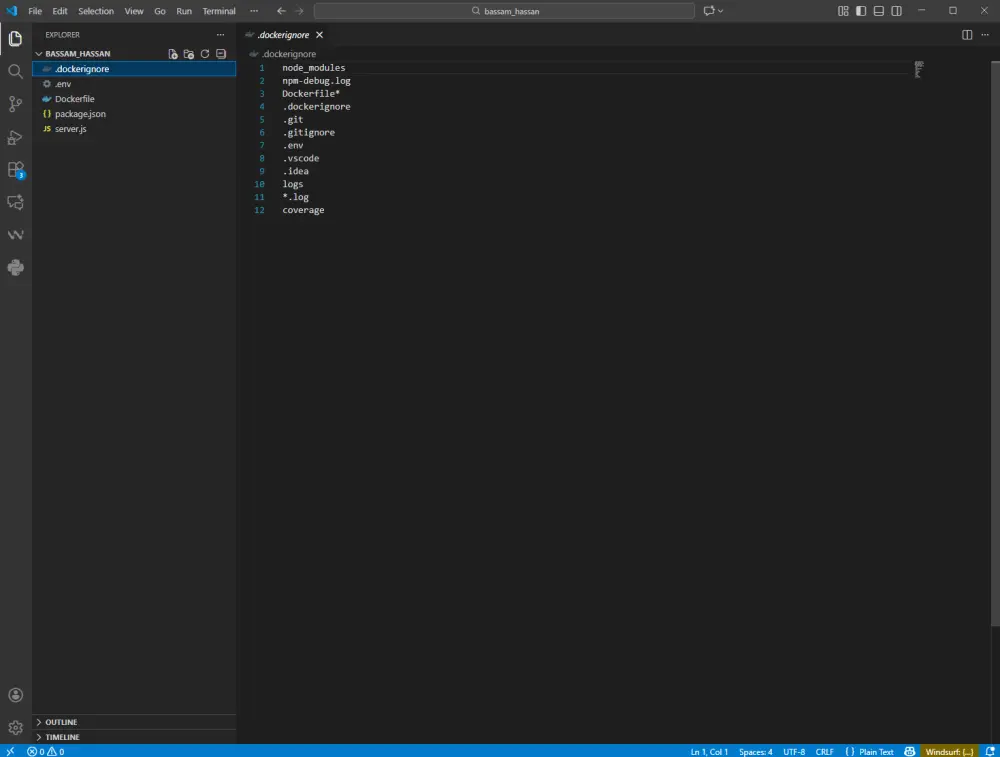Open the Edit menu
This screenshot has height=757, width=1000.
coord(59,11)
